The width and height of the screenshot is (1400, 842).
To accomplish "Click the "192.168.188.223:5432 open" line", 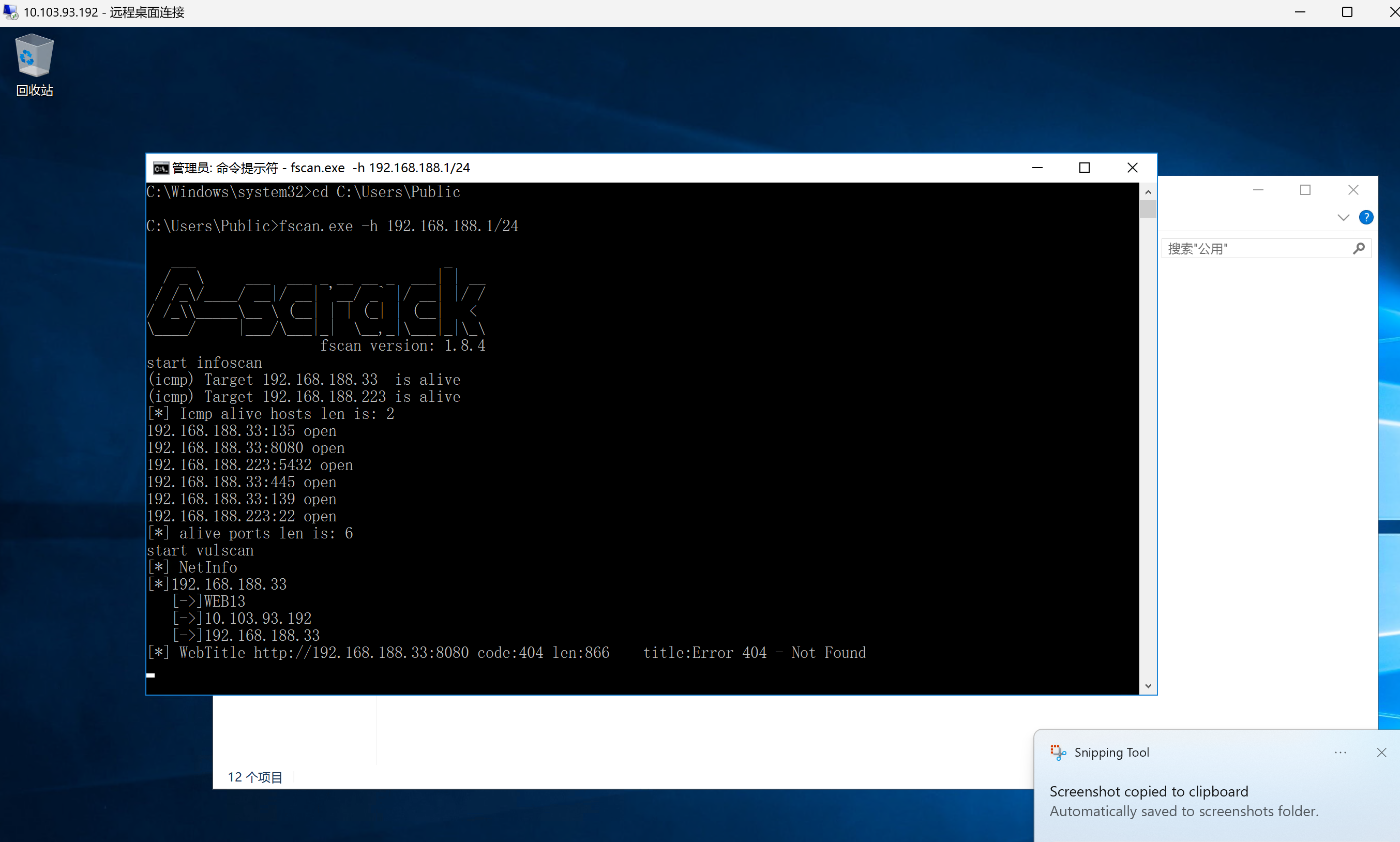I will [x=250, y=464].
